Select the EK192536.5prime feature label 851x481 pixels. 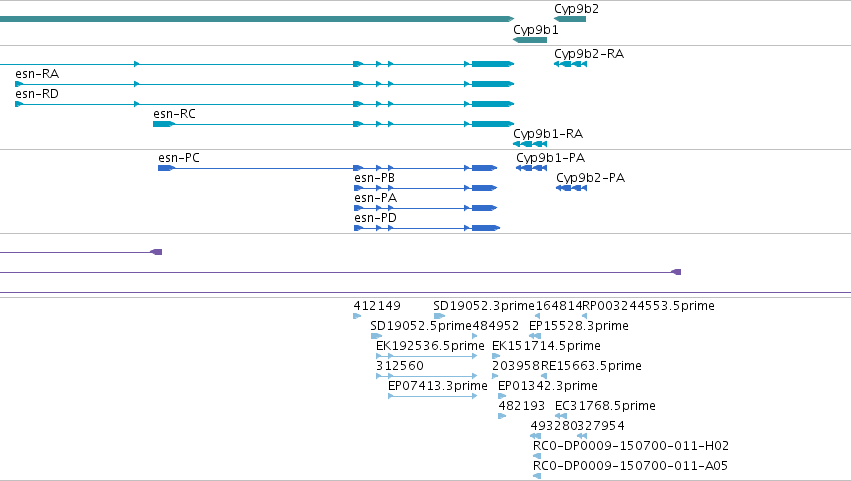(x=430, y=346)
